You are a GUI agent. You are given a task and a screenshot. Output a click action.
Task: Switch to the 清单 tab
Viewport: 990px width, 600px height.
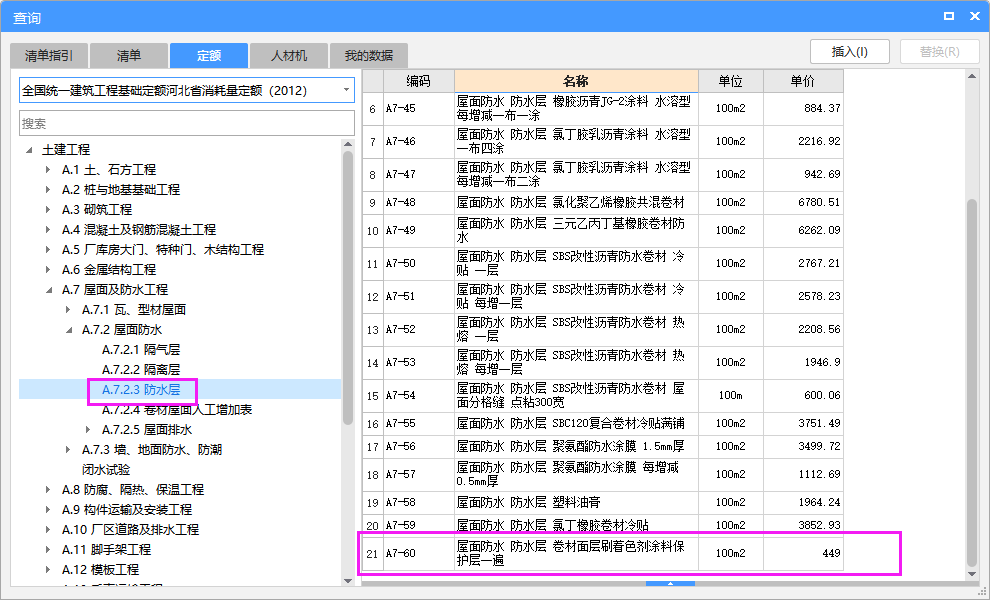pyautogui.click(x=129, y=56)
